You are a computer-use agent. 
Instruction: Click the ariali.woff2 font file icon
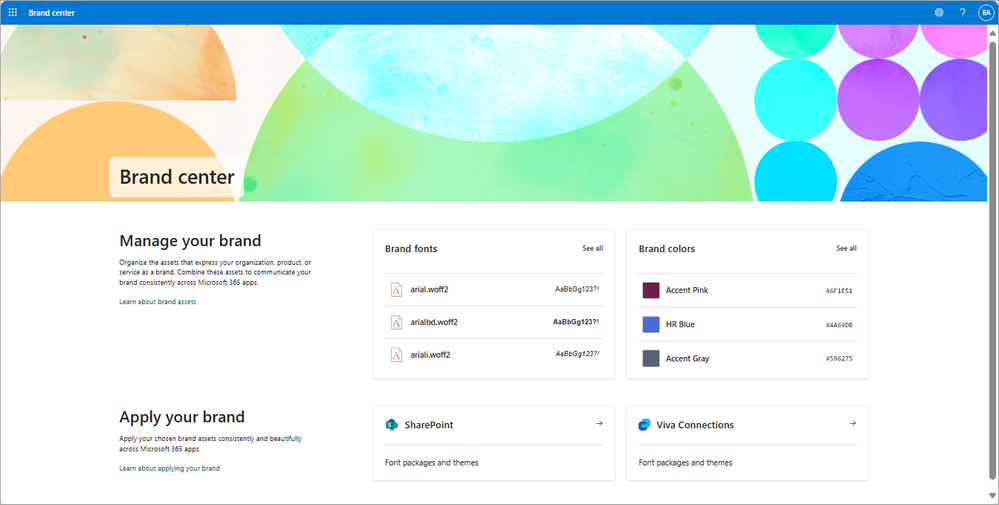(x=396, y=355)
